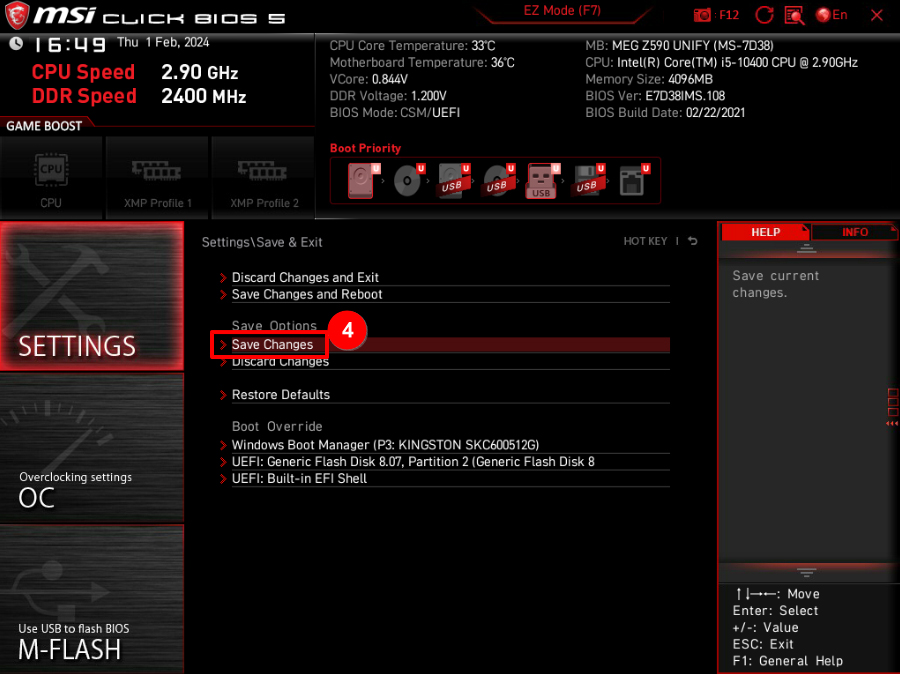Click the 'F1: General Help' hint
Viewport: 900px width, 674px height.
tap(788, 661)
